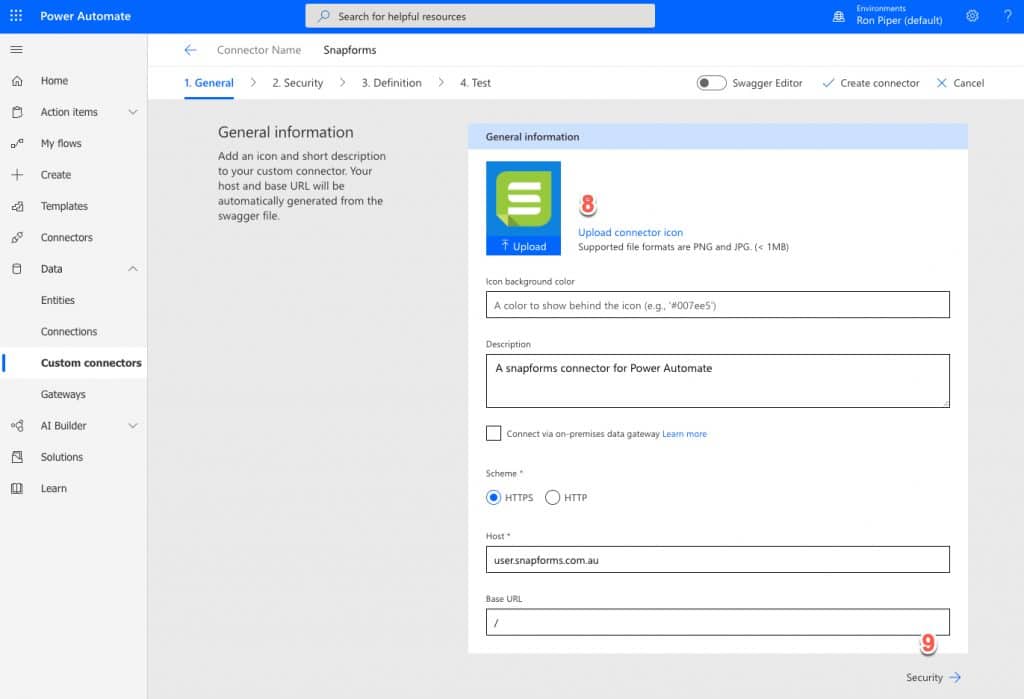This screenshot has height=699, width=1024.
Task: Collapse the sidebar with the hamburger icon
Action: point(15,49)
